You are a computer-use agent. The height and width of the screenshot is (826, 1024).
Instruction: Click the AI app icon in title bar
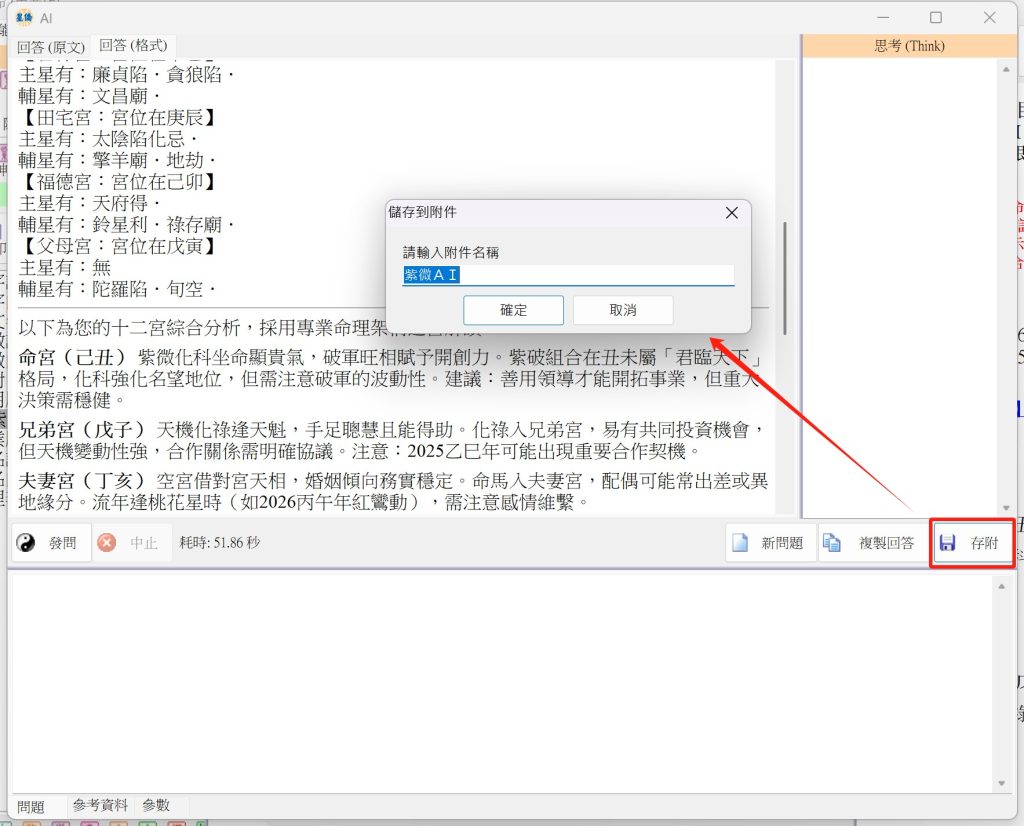23,17
